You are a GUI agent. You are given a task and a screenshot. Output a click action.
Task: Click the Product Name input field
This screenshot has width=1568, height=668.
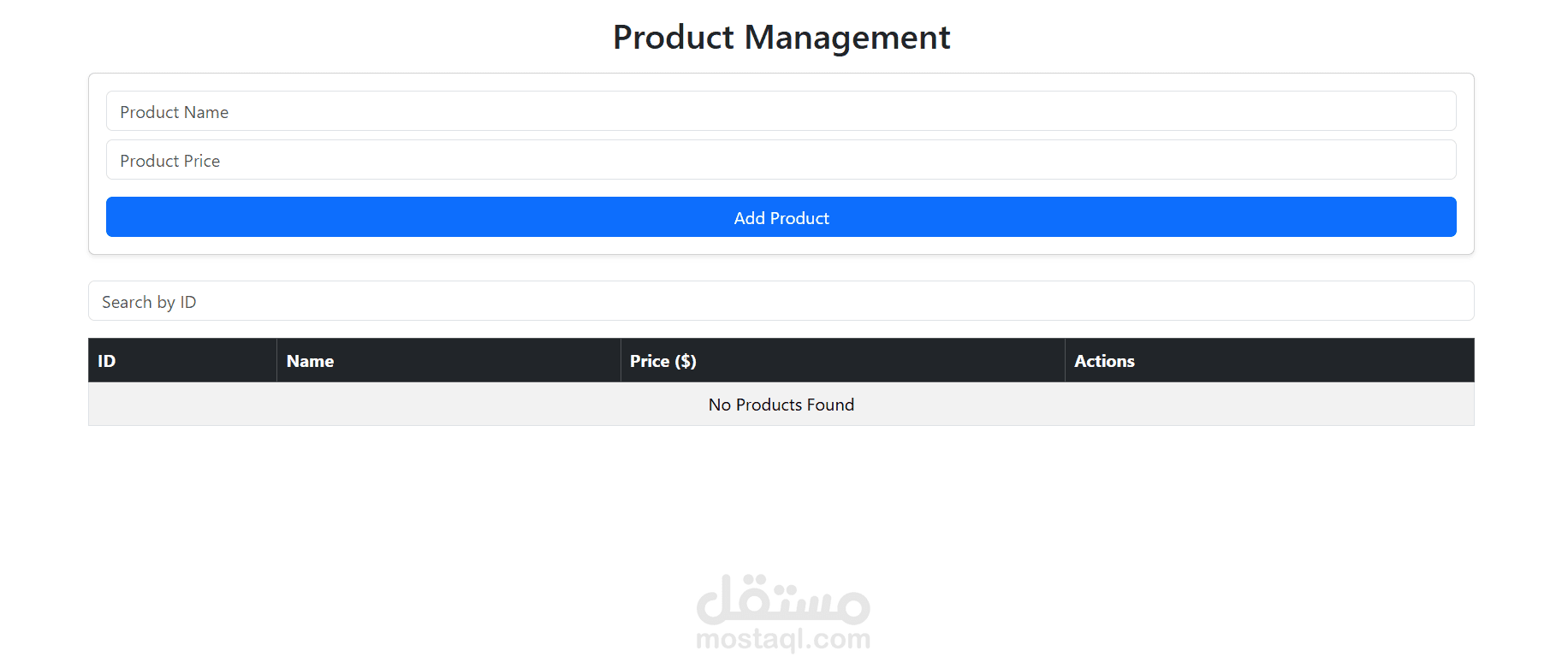click(x=781, y=111)
